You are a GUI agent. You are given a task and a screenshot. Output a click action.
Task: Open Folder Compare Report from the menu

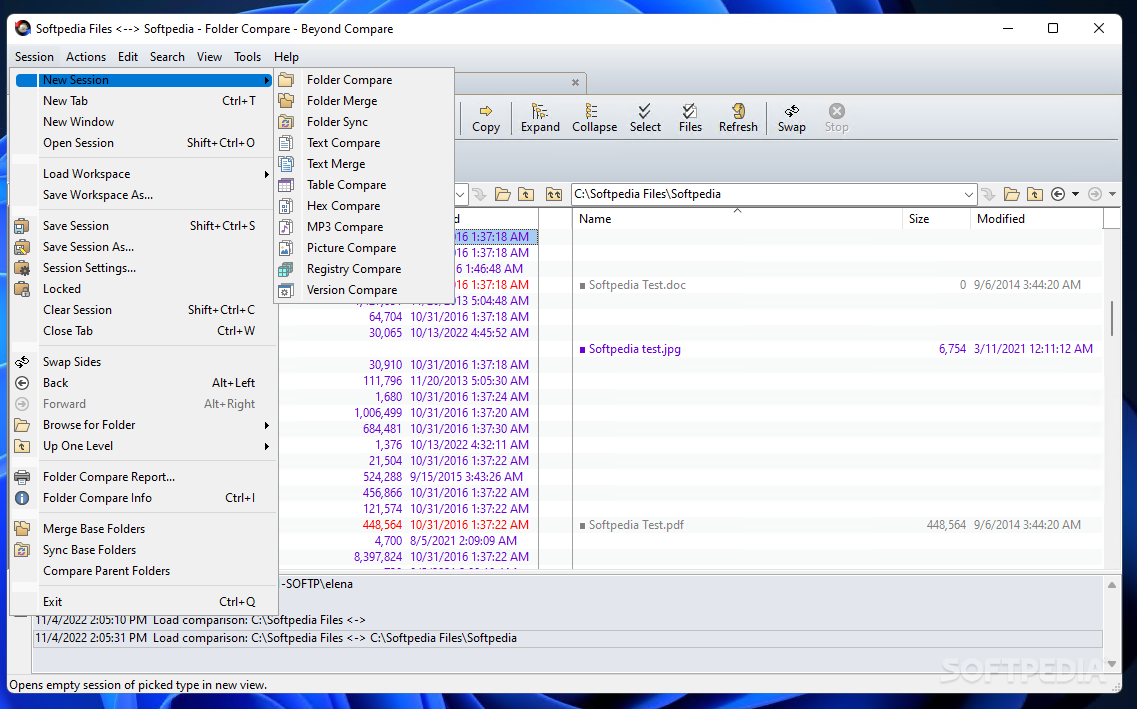(x=144, y=477)
